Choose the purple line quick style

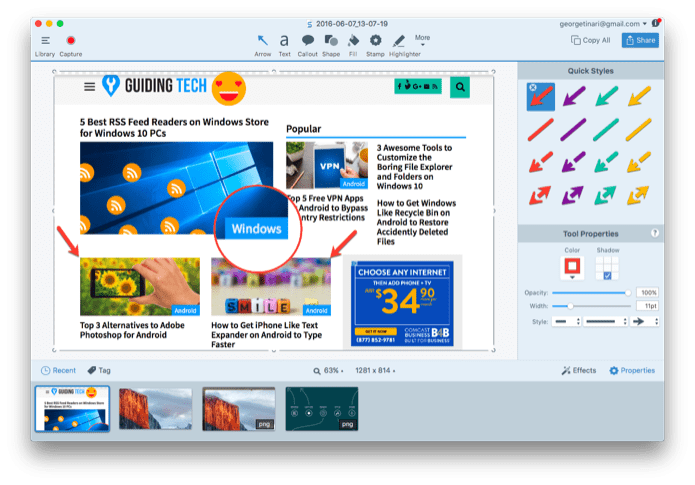coord(574,130)
